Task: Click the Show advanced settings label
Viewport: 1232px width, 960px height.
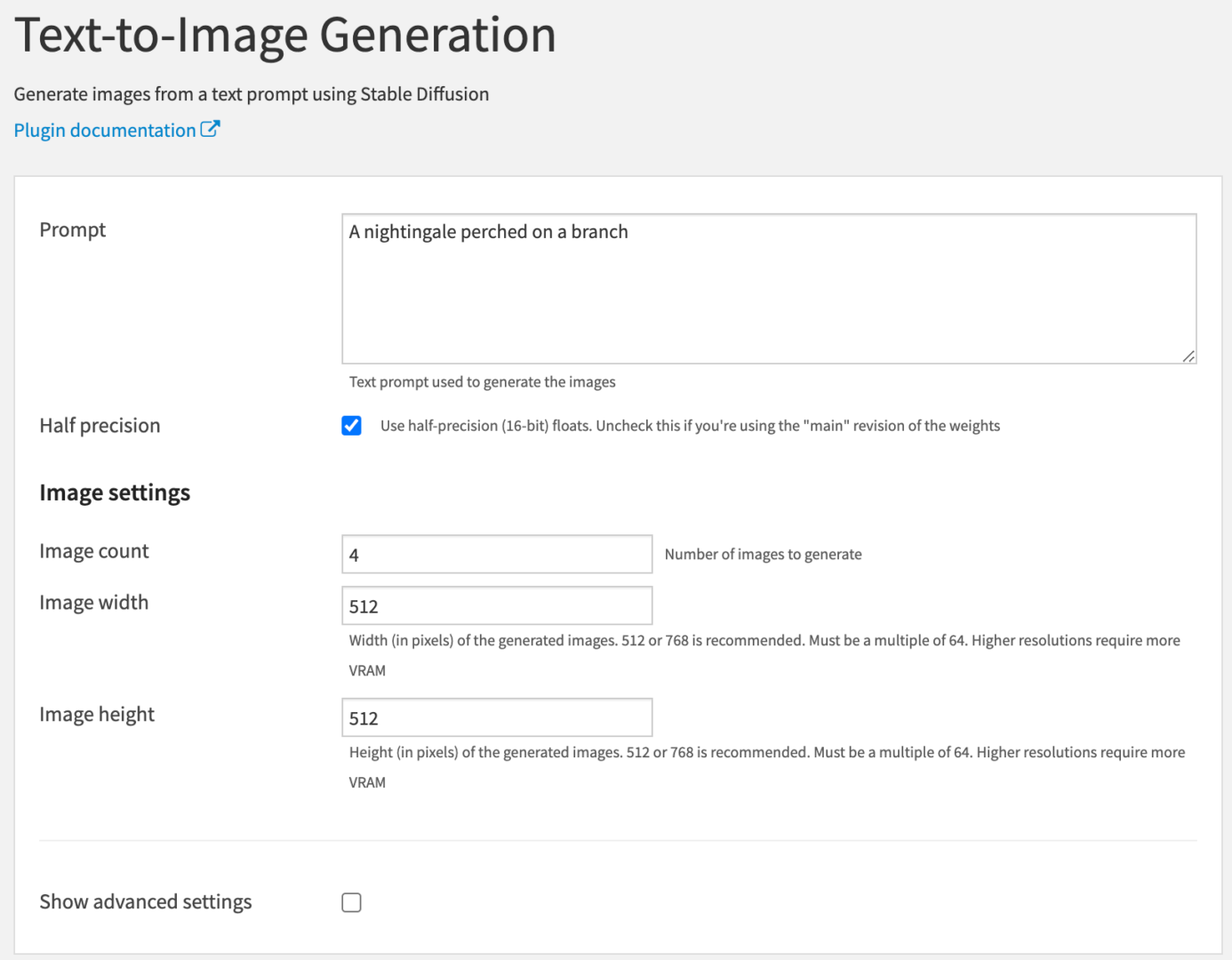Action: click(x=145, y=901)
